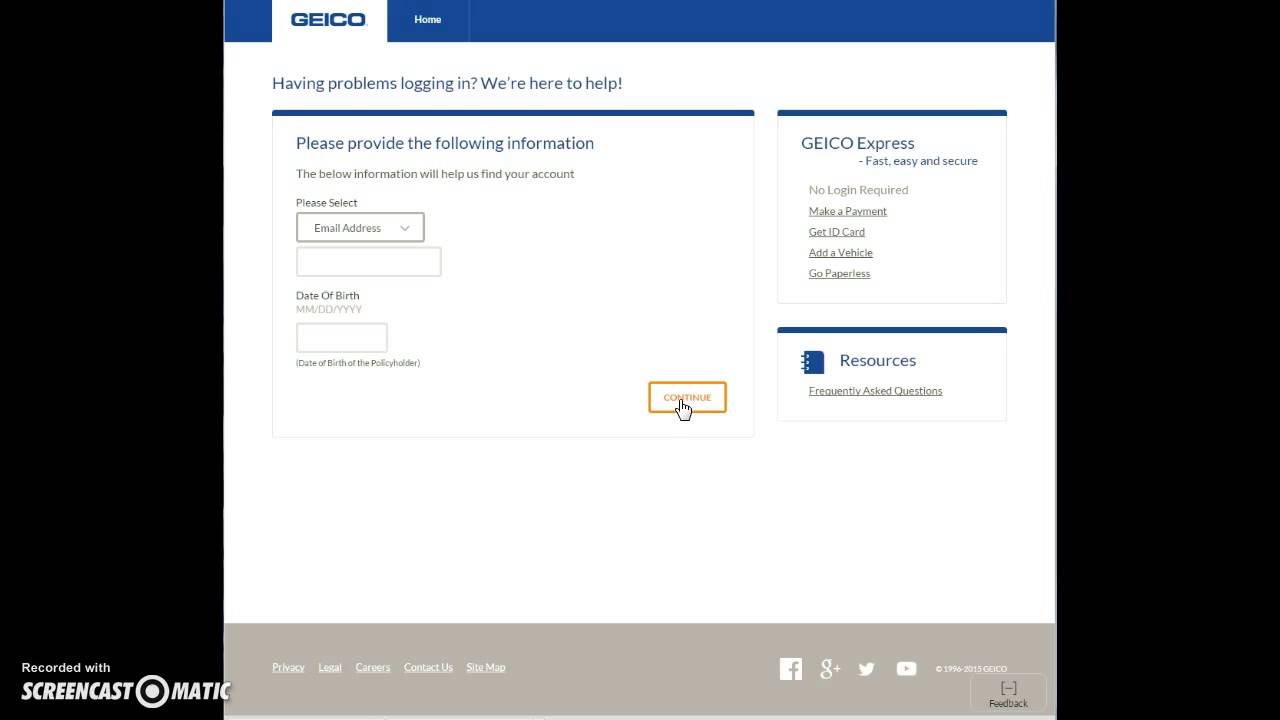1280x720 pixels.
Task: Open the Contact Us footer link
Action: click(428, 668)
